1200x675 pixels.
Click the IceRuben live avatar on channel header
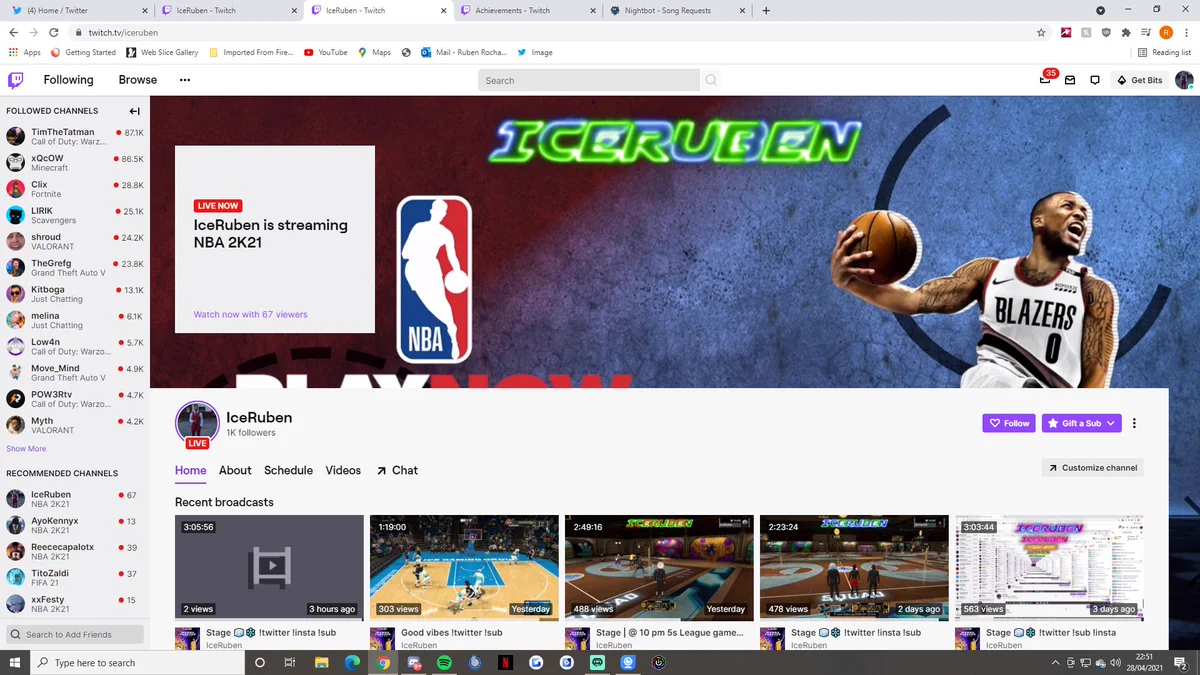point(197,424)
